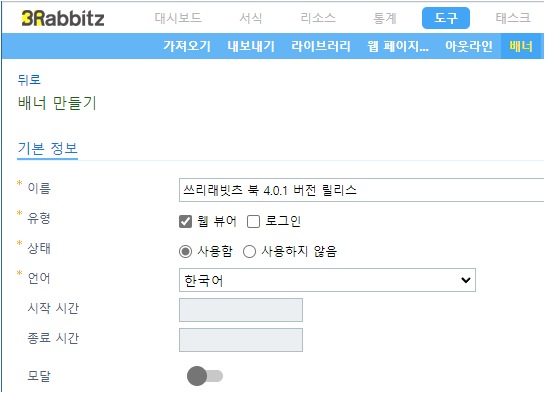The width and height of the screenshot is (545, 393).
Task: Open the 서식 menu
Action: 251,18
